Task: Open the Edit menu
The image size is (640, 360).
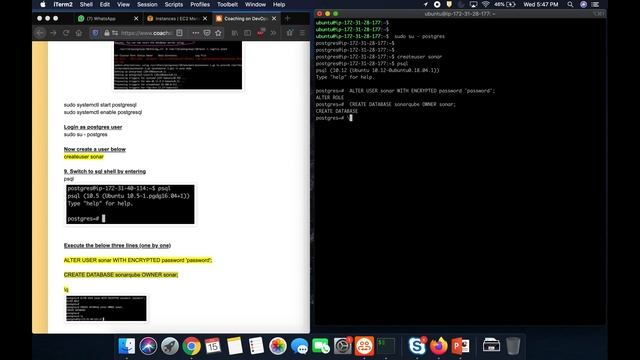Action: tap(105, 4)
